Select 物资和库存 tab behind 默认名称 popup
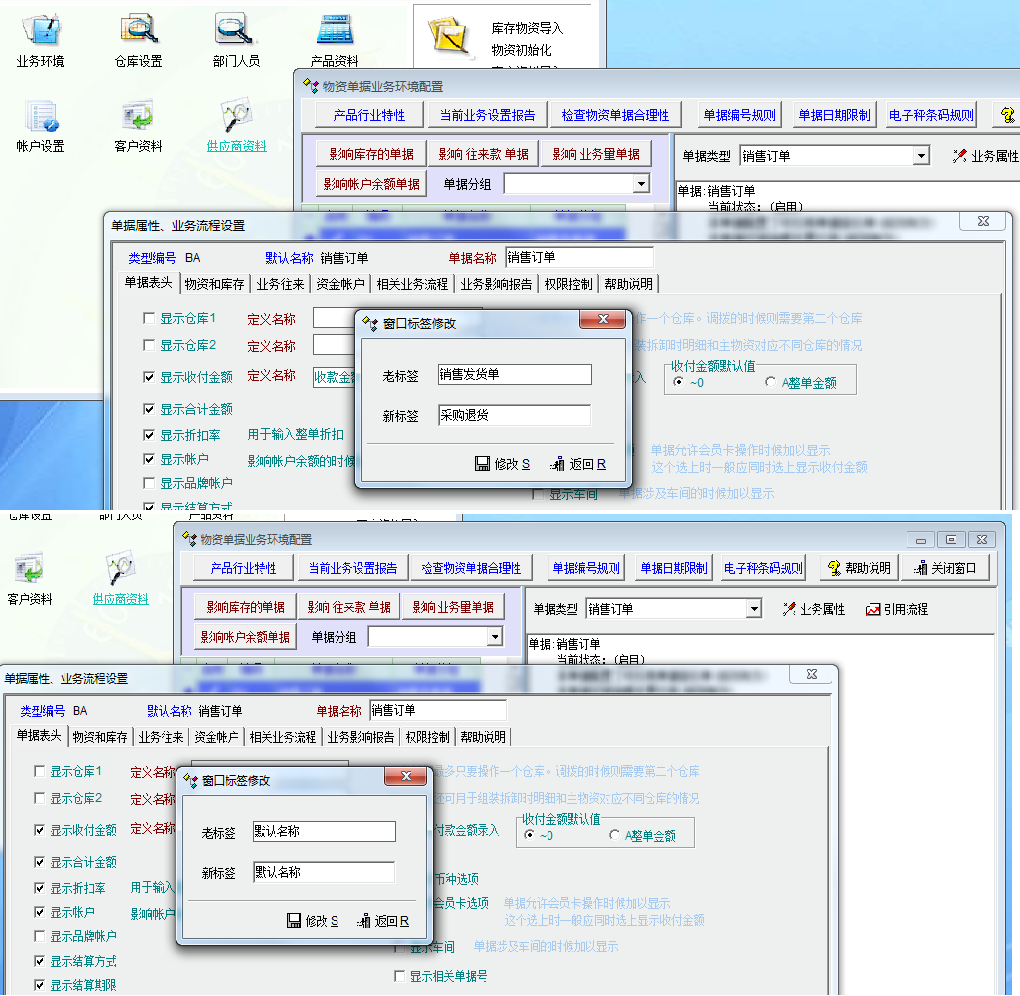 [100, 737]
